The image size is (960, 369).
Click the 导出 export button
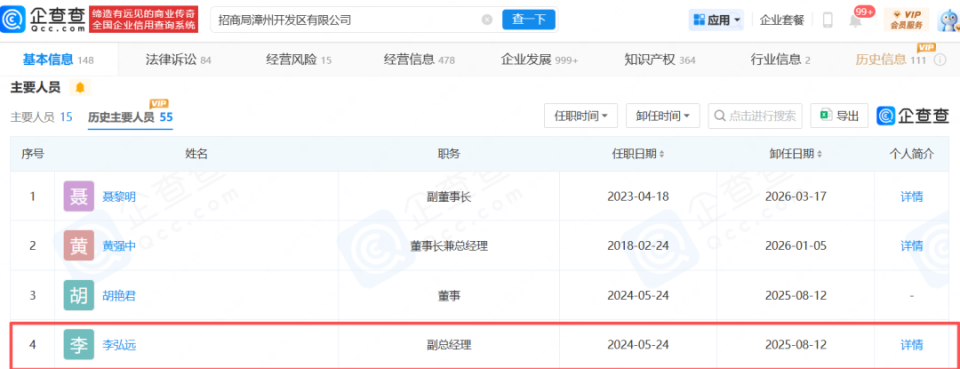click(x=839, y=116)
